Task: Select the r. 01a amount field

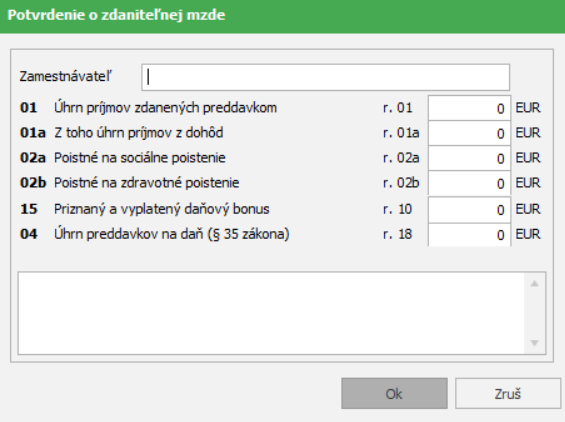Action: (x=469, y=133)
